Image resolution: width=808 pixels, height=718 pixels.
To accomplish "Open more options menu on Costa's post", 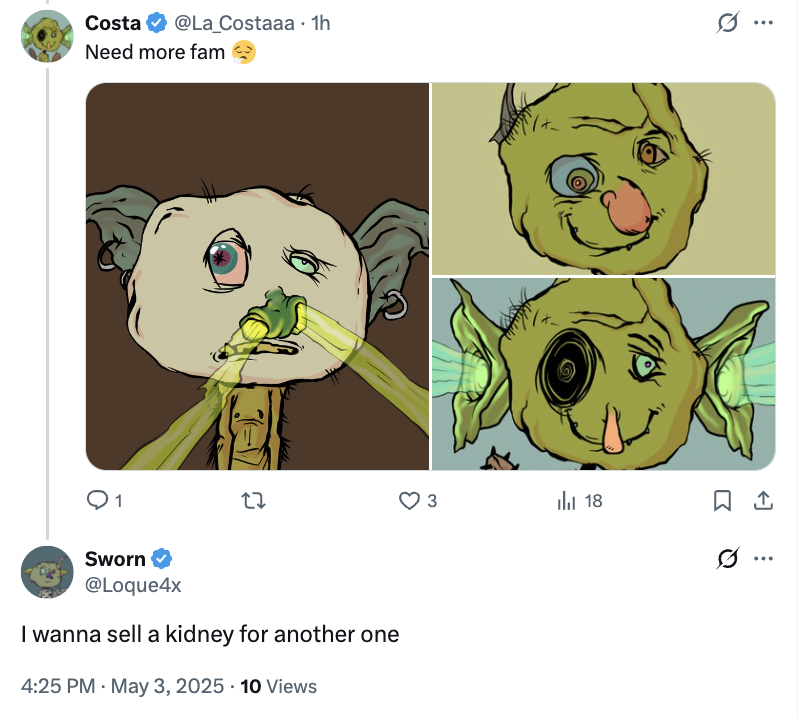I will click(763, 22).
